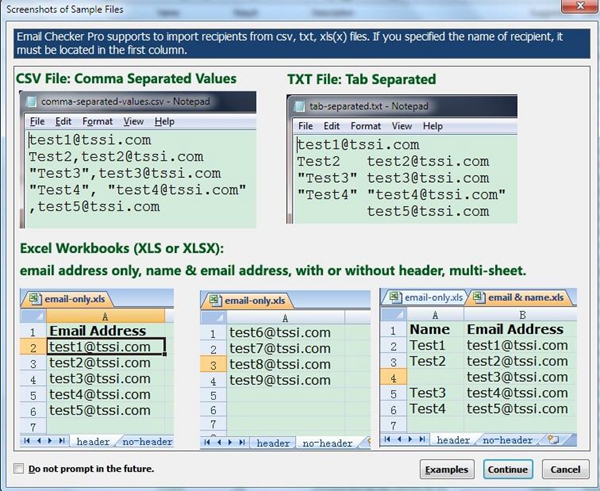Switch to email & name.xls workbook tab

click(517, 297)
